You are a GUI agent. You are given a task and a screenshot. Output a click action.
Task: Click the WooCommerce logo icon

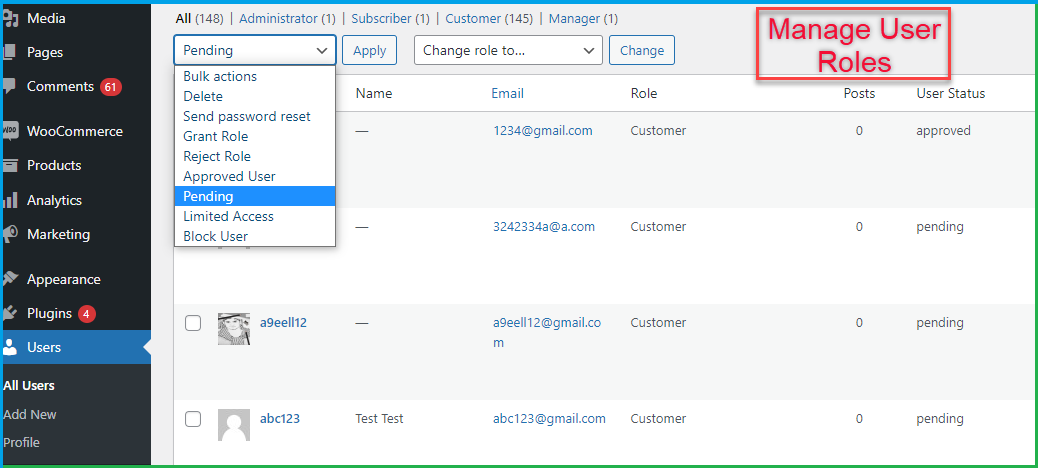[10, 131]
